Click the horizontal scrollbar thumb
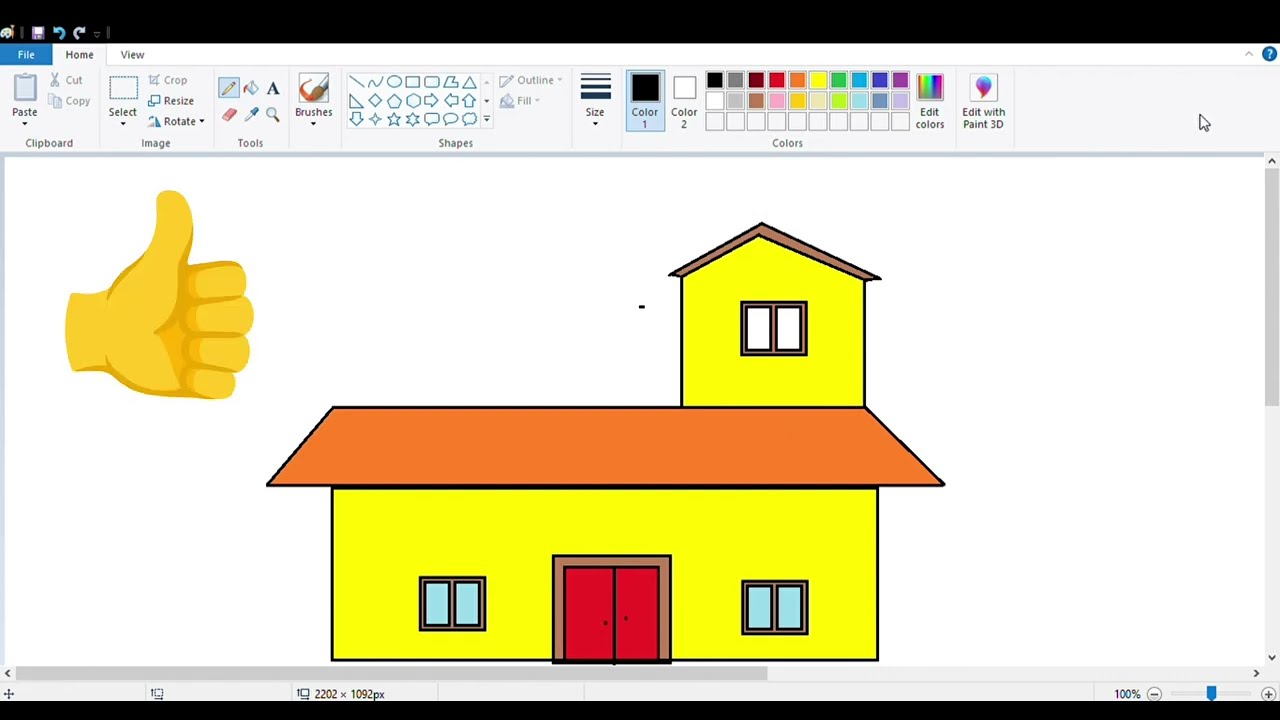1280x720 pixels. point(392,673)
